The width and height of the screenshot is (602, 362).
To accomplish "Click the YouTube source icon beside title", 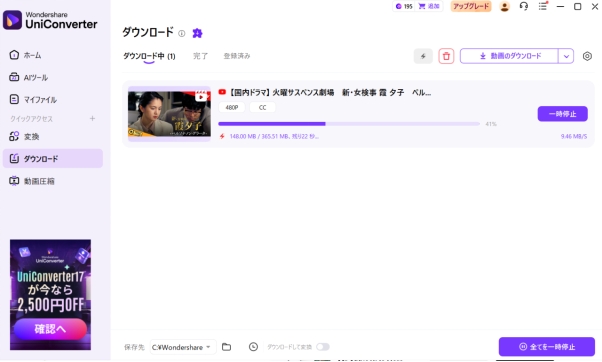I will [x=222, y=92].
